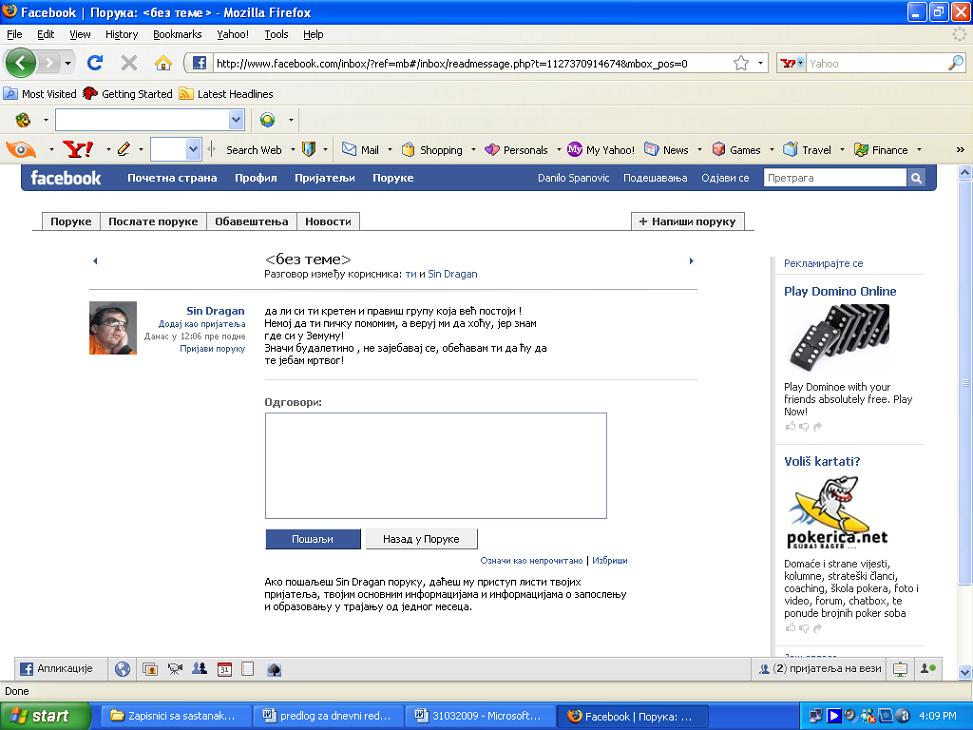Open the History menu
Screen dimensions: 973x730
tap(121, 34)
